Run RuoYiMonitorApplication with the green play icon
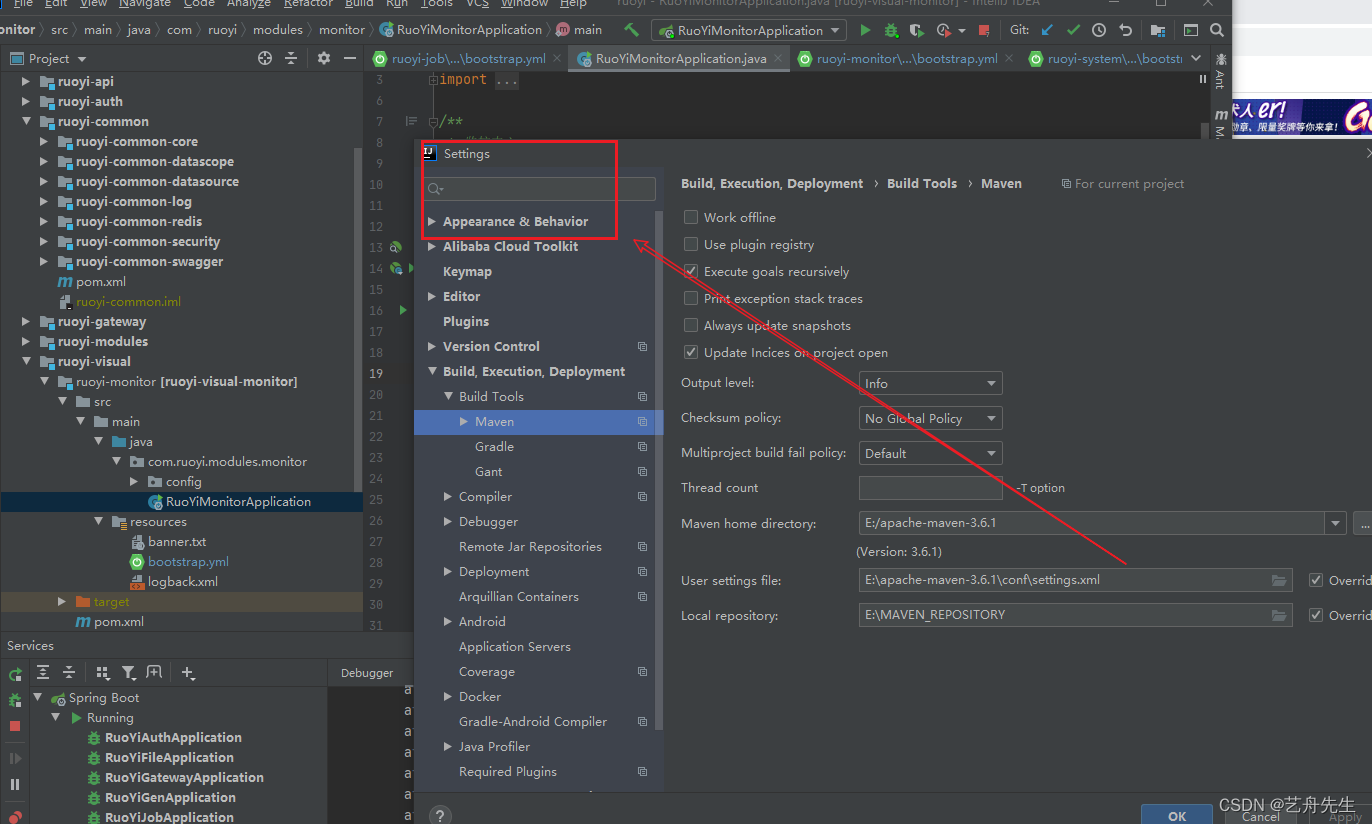Image resolution: width=1372 pixels, height=824 pixels. click(865, 30)
